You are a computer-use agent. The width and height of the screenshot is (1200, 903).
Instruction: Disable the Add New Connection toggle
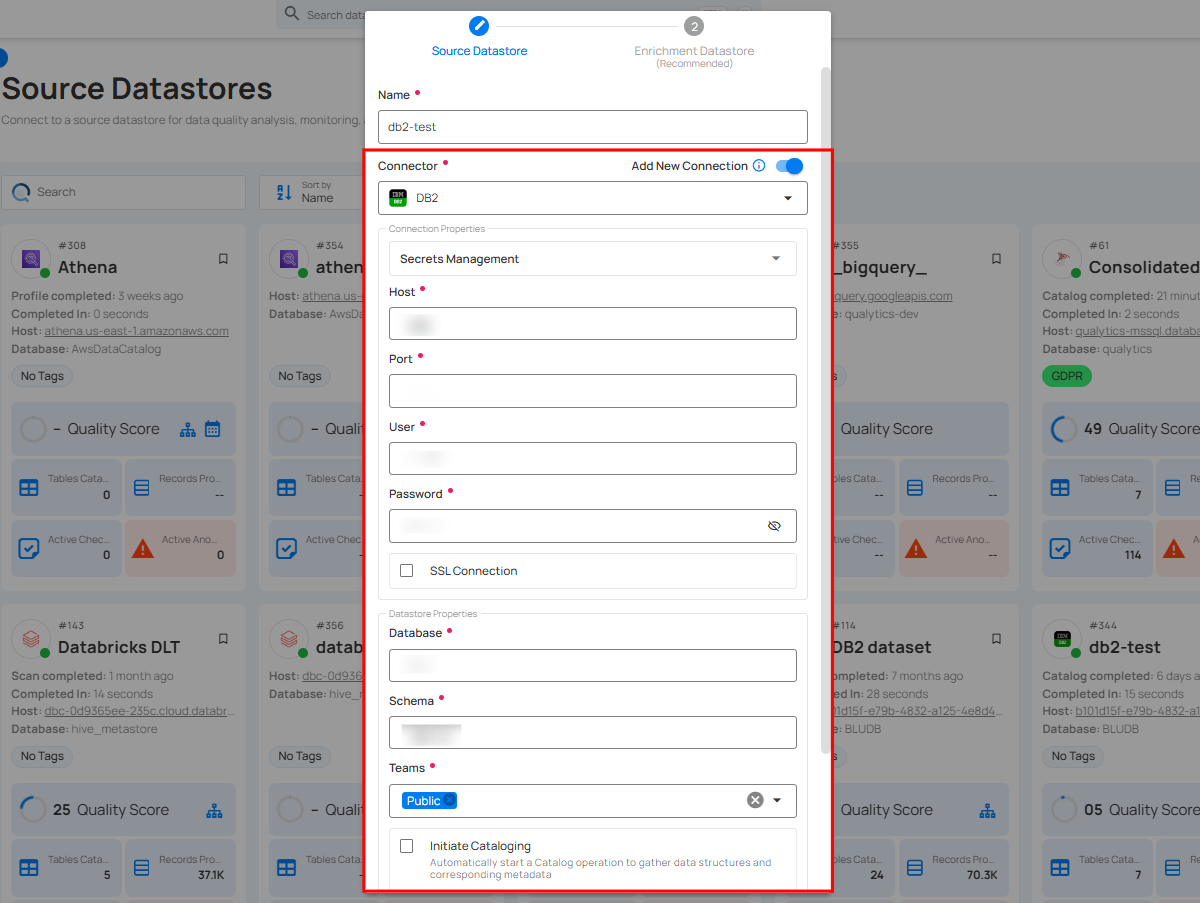coord(789,166)
